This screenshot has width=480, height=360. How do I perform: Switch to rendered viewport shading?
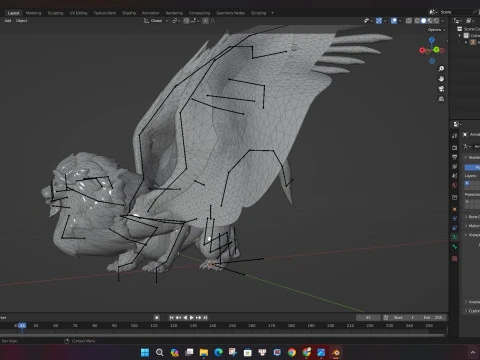click(x=436, y=21)
